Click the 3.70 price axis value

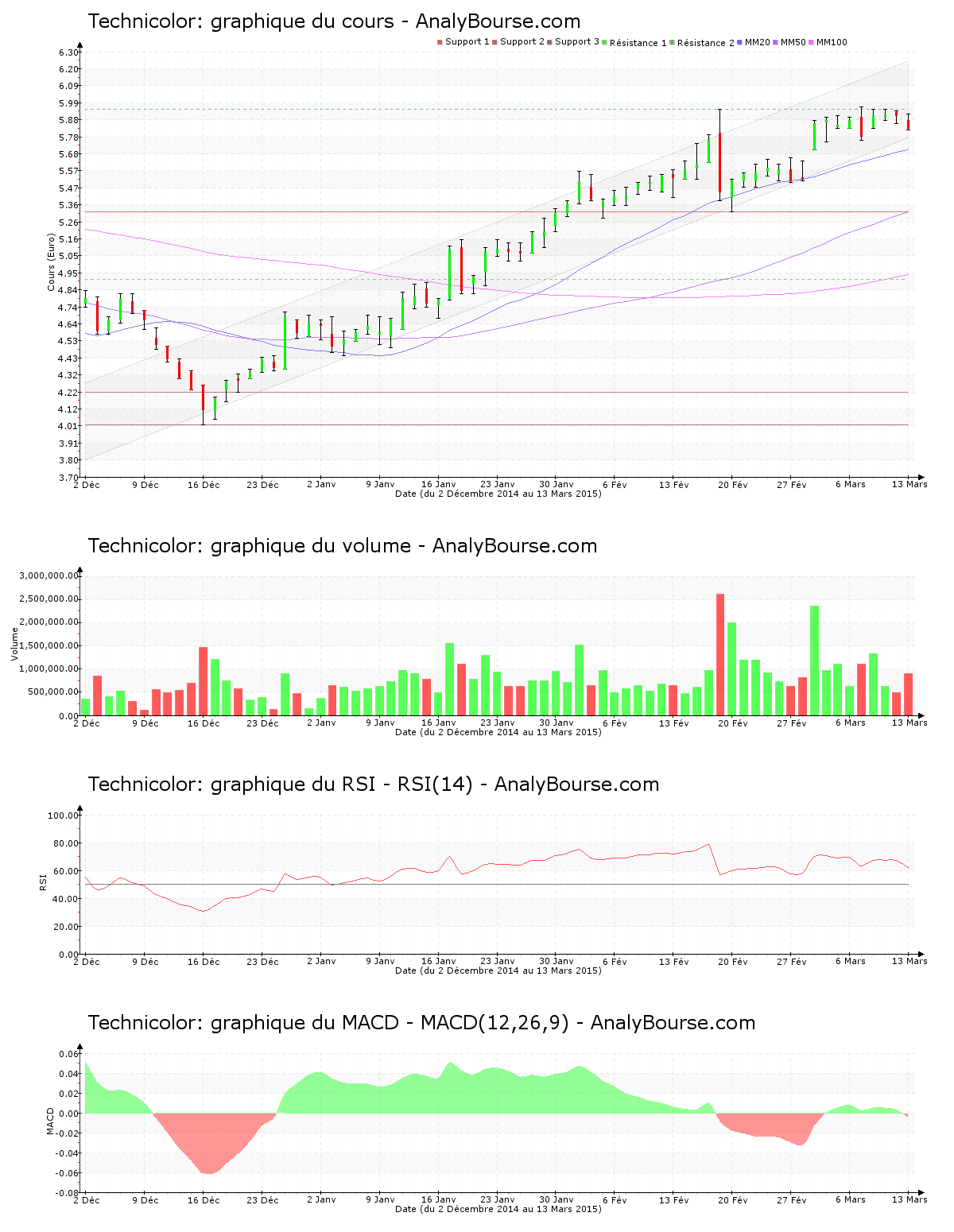click(x=69, y=478)
